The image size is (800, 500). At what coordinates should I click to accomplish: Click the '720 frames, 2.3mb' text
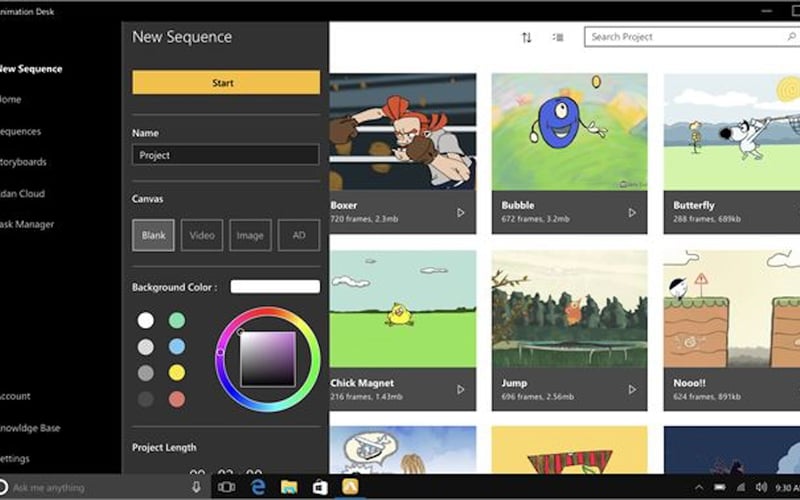tap(364, 219)
